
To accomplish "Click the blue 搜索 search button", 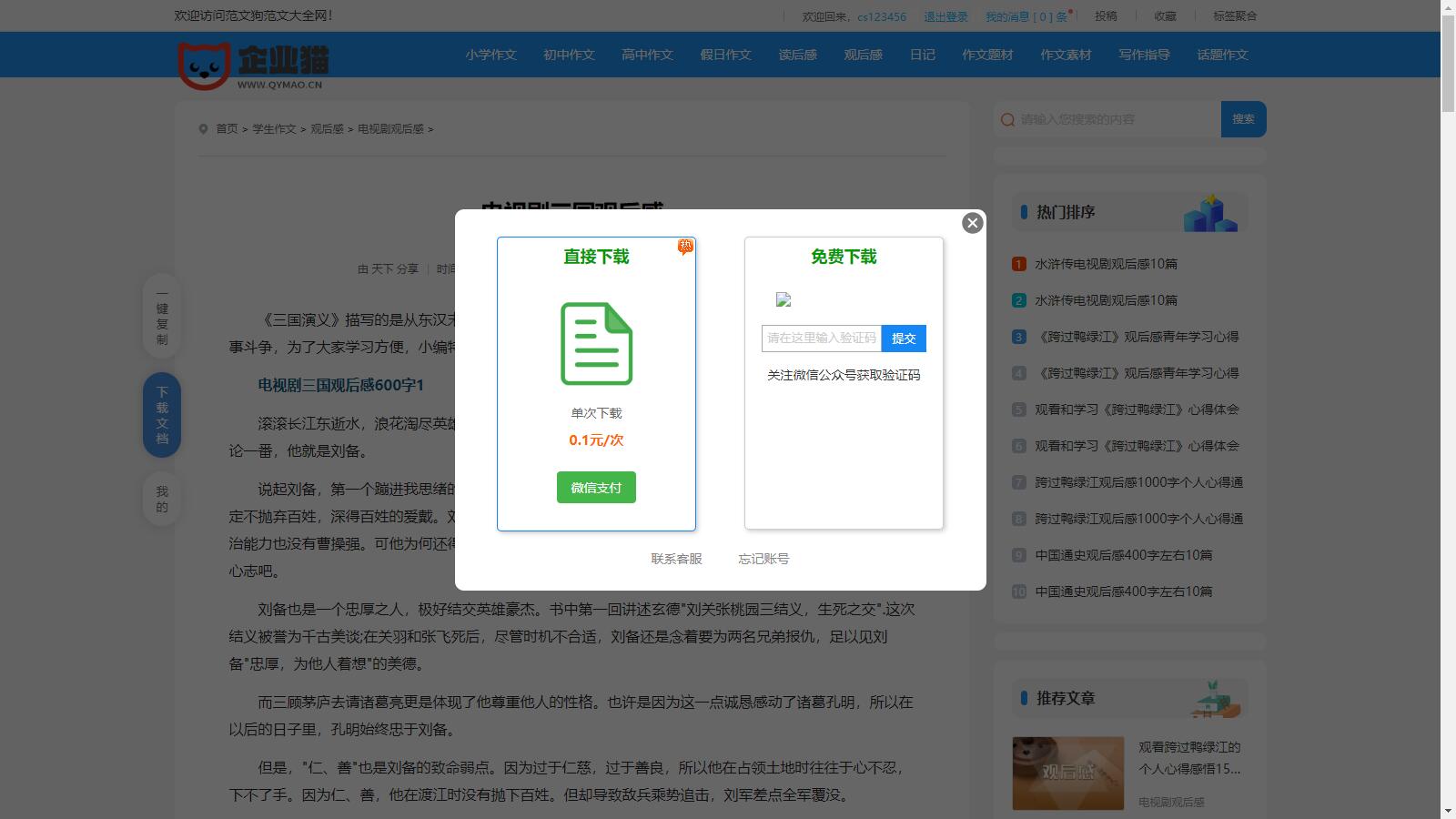I will pyautogui.click(x=1244, y=118).
